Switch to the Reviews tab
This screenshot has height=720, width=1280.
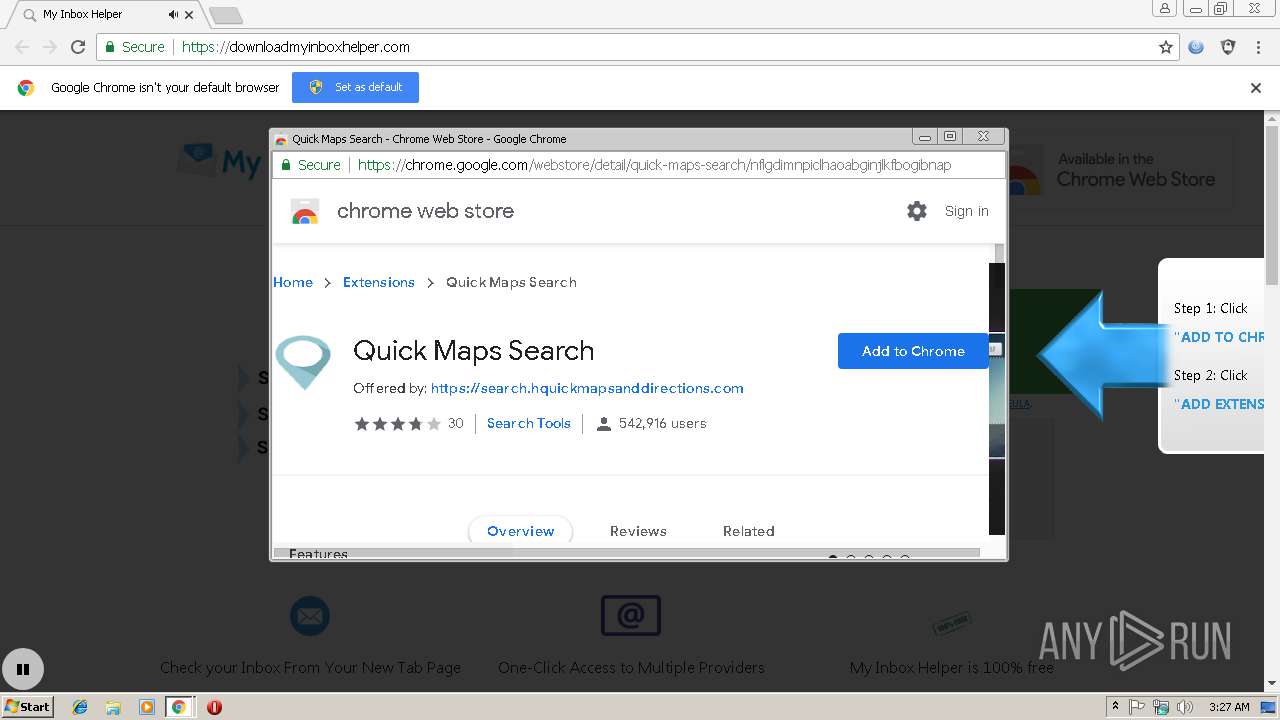pyautogui.click(x=638, y=531)
